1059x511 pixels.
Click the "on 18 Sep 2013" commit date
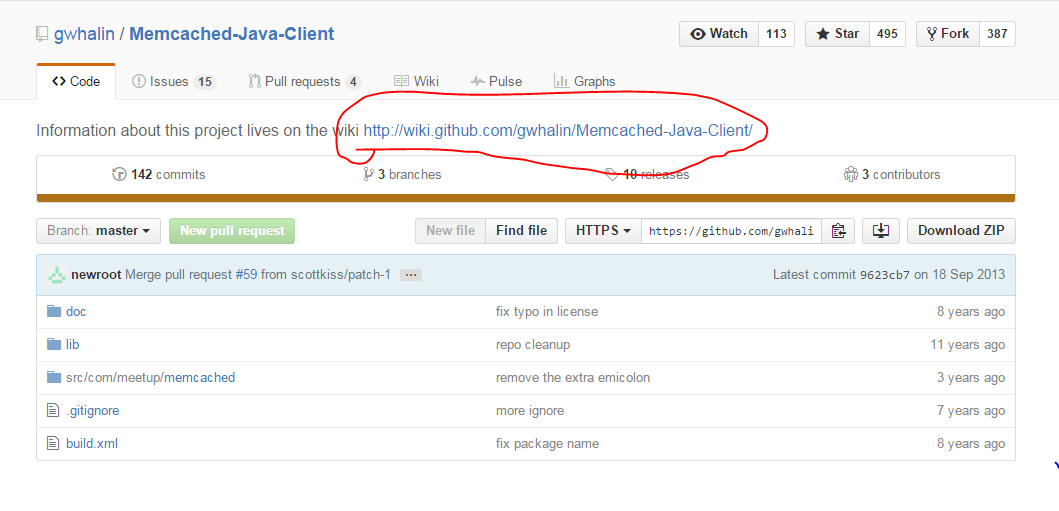(x=959, y=275)
